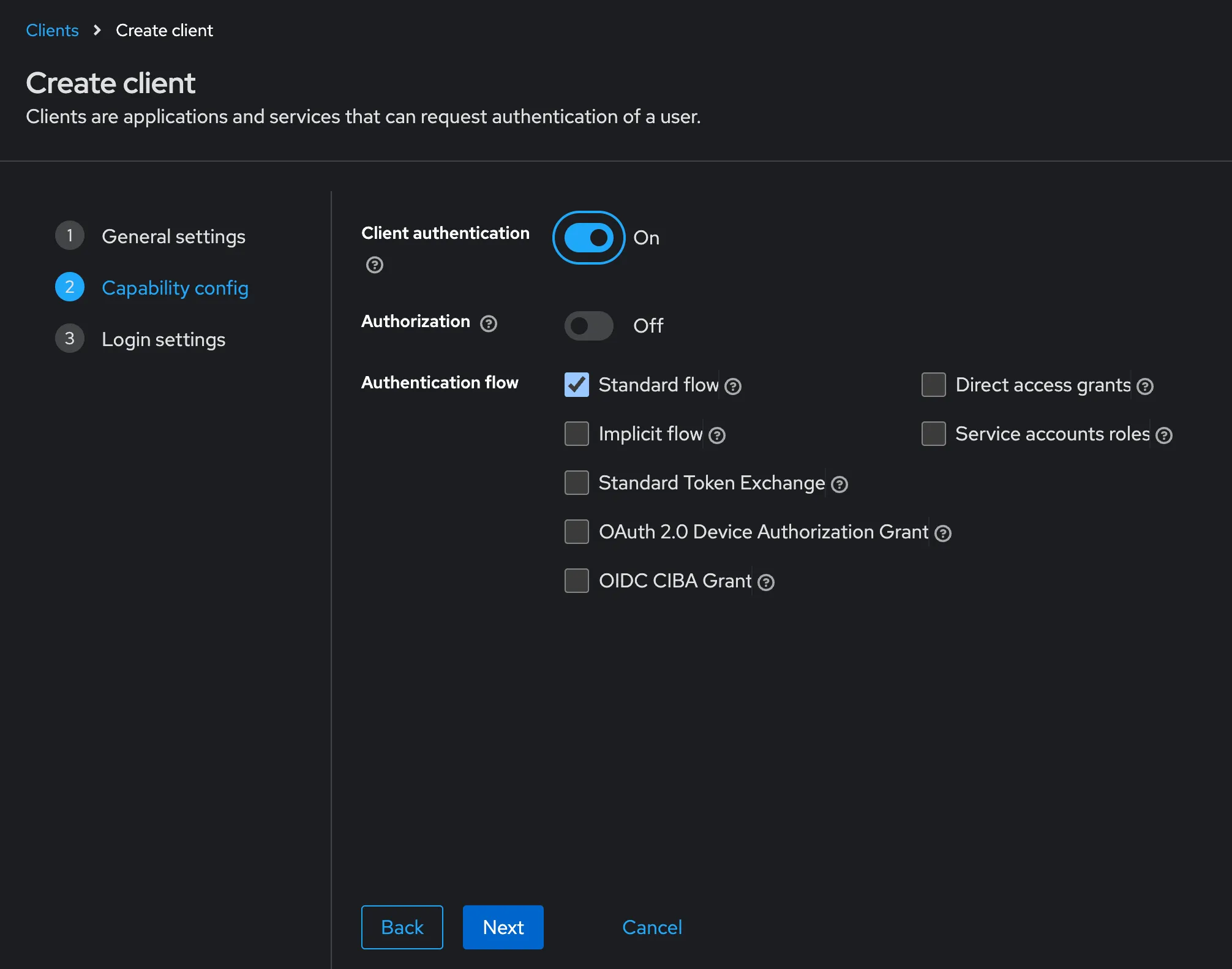
Task: Check the Implicit flow checkbox
Action: click(576, 434)
